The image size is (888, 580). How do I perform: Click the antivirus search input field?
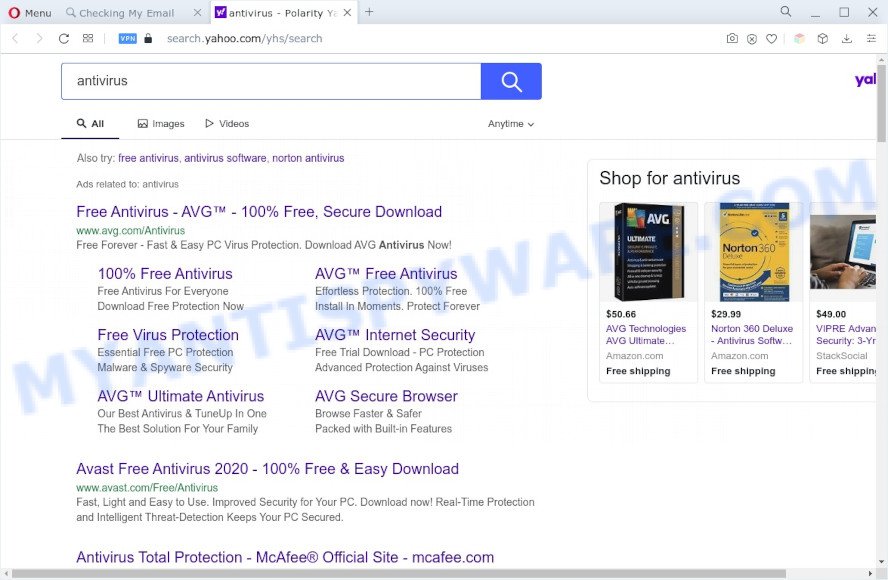pos(271,81)
